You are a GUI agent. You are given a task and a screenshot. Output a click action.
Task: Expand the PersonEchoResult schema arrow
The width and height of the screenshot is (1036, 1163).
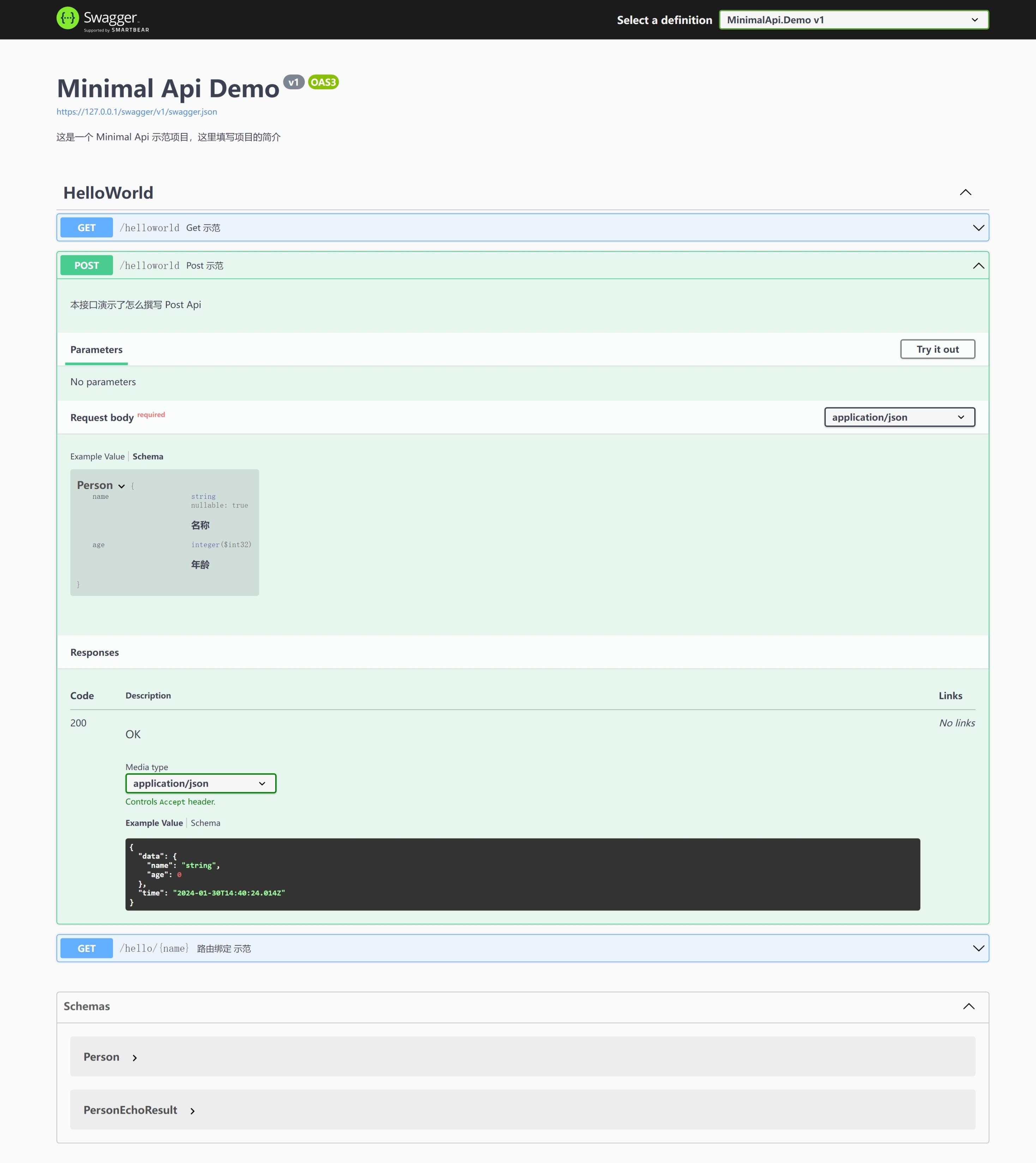[192, 1111]
